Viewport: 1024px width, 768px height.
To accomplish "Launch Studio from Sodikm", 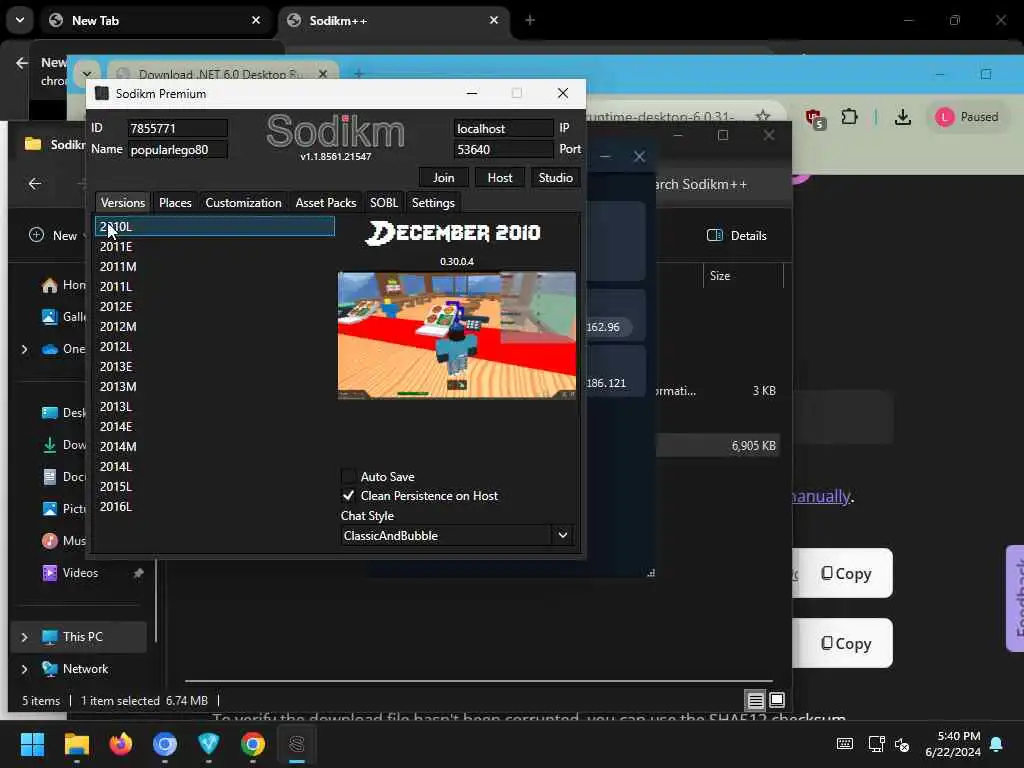I will (x=555, y=178).
